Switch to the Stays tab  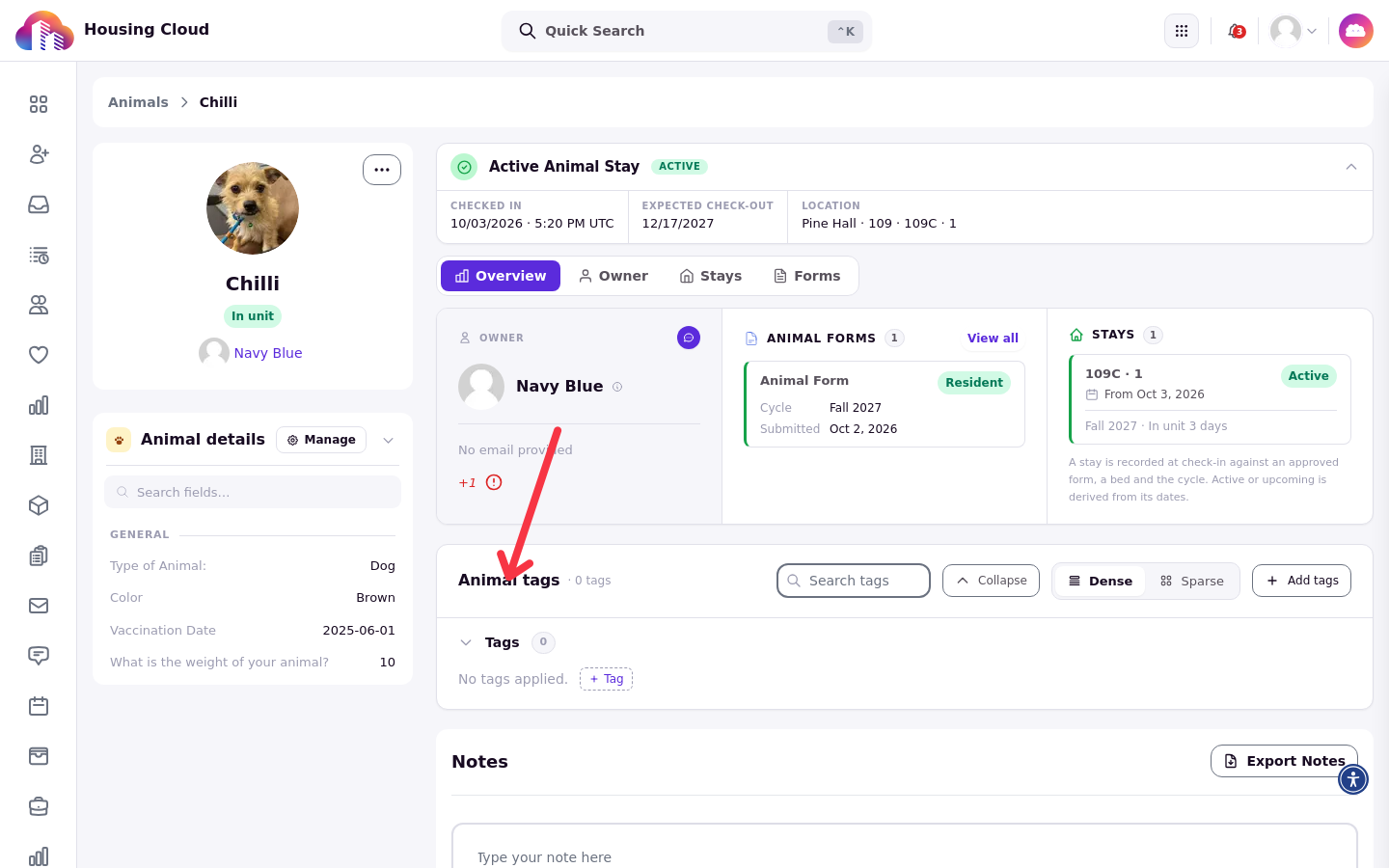(x=711, y=276)
